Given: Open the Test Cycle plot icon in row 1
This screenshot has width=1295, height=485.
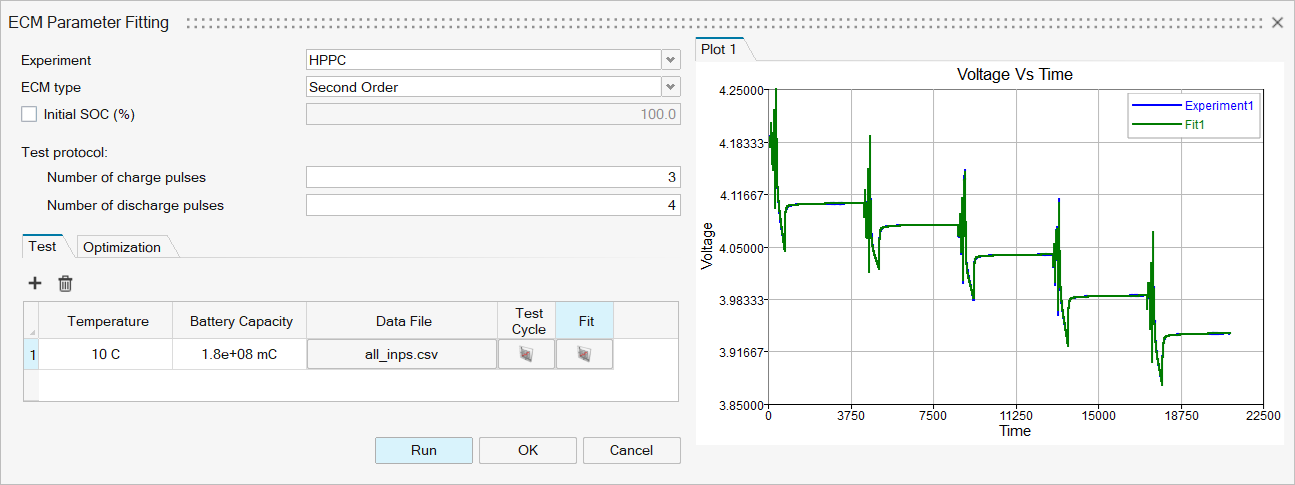Looking at the screenshot, I should (x=527, y=355).
